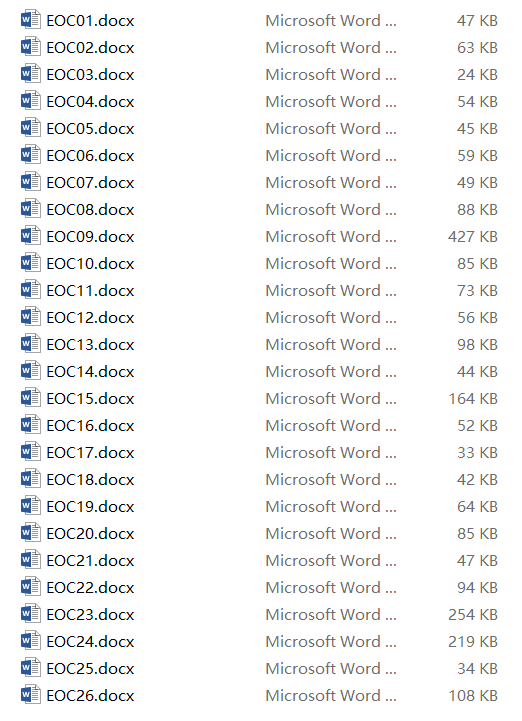Select the 254 KB size entry
The width and height of the screenshot is (522, 721).
pos(473,615)
